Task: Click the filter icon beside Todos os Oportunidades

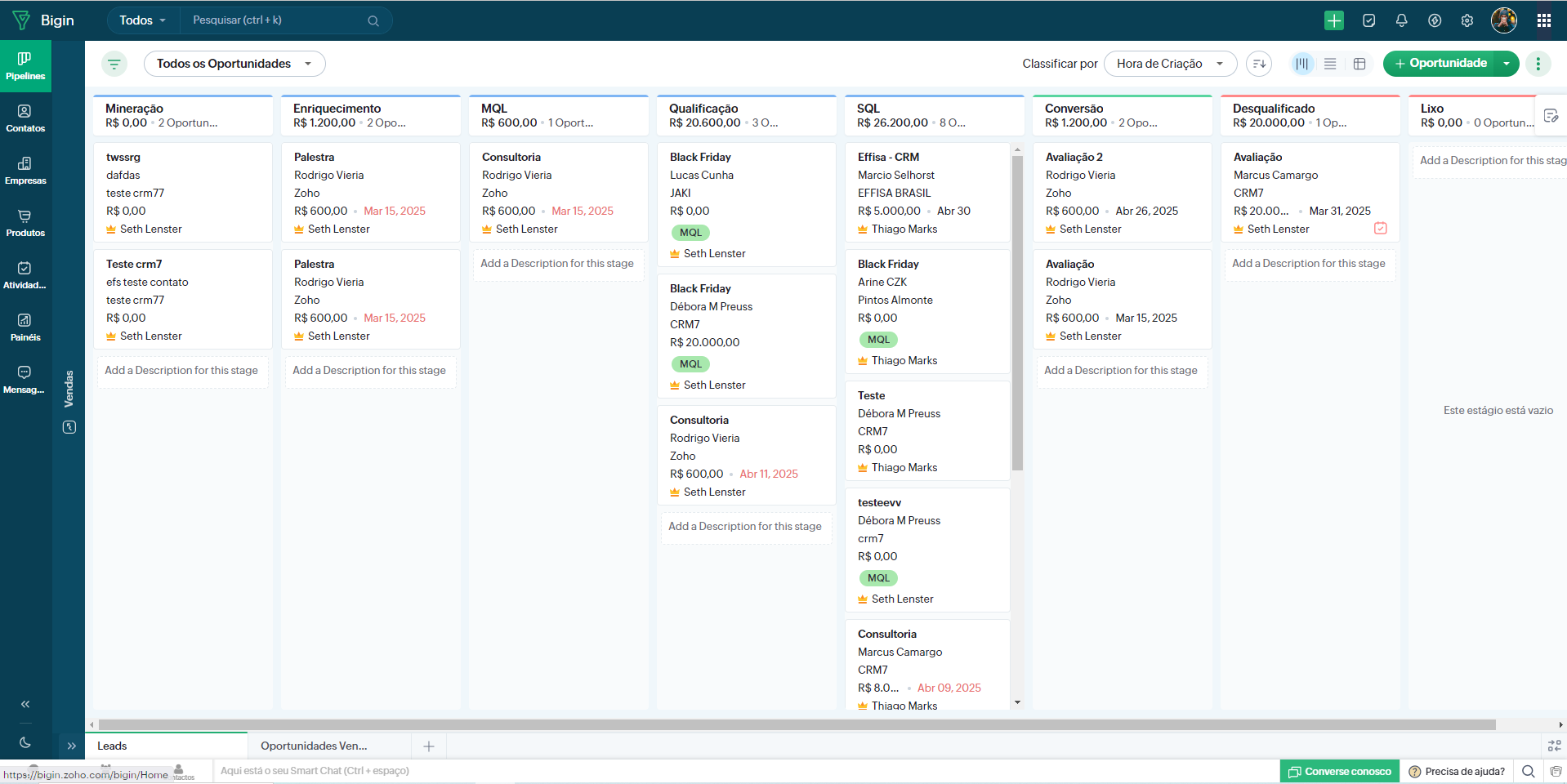Action: (x=114, y=64)
